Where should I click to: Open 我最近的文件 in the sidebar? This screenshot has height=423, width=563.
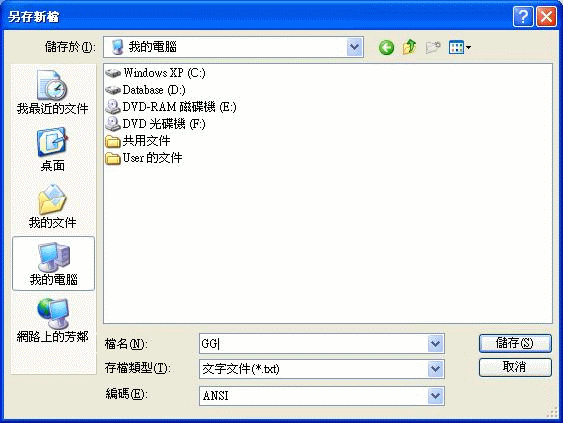pyautogui.click(x=52, y=92)
